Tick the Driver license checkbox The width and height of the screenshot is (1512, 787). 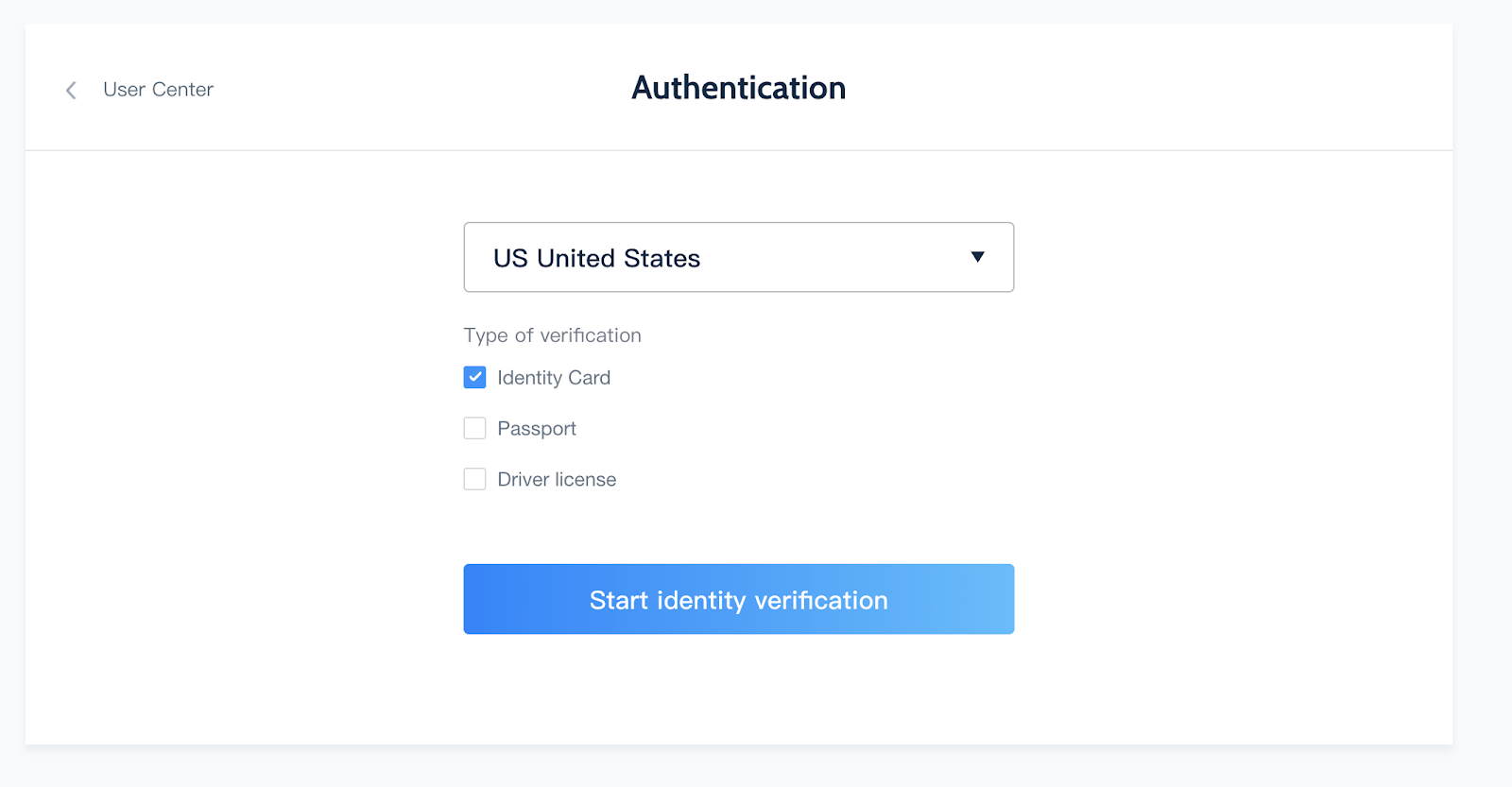point(475,480)
